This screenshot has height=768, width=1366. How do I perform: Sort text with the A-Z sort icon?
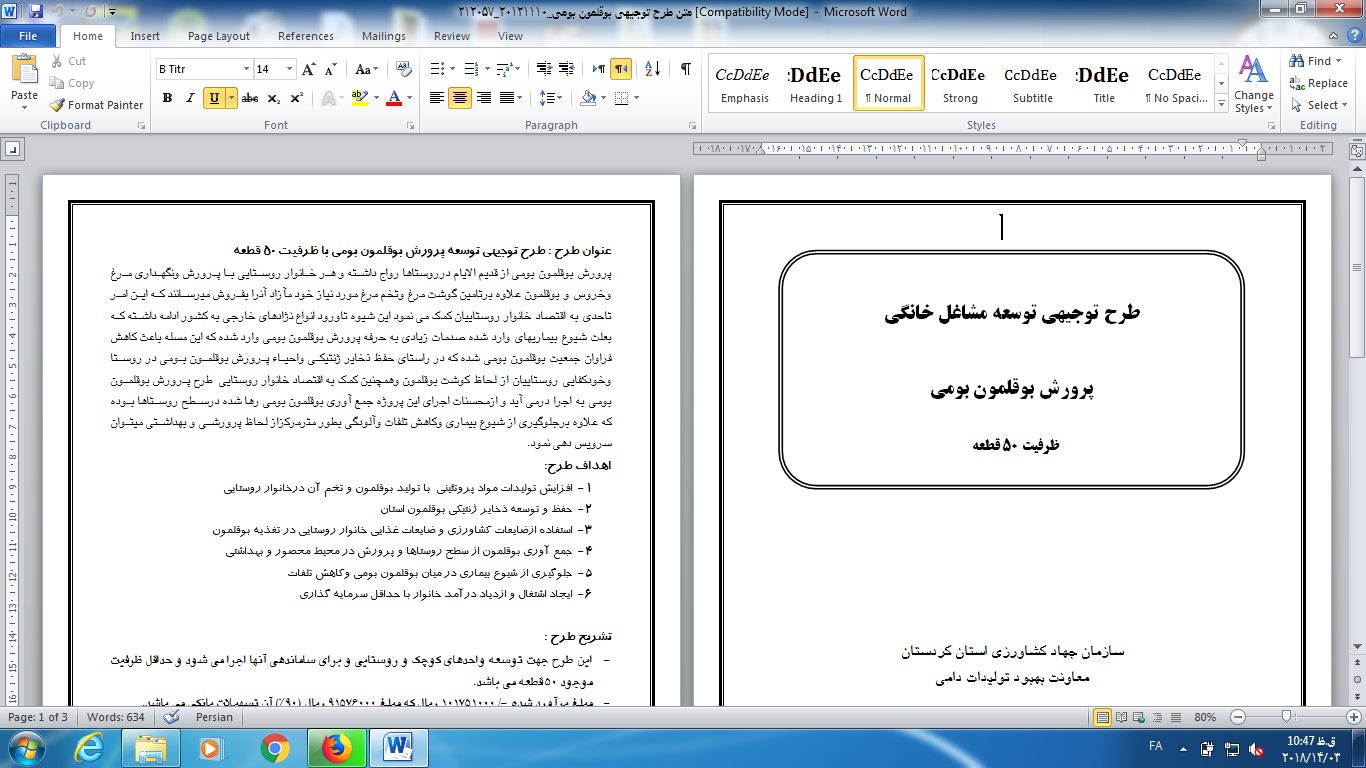[x=653, y=69]
